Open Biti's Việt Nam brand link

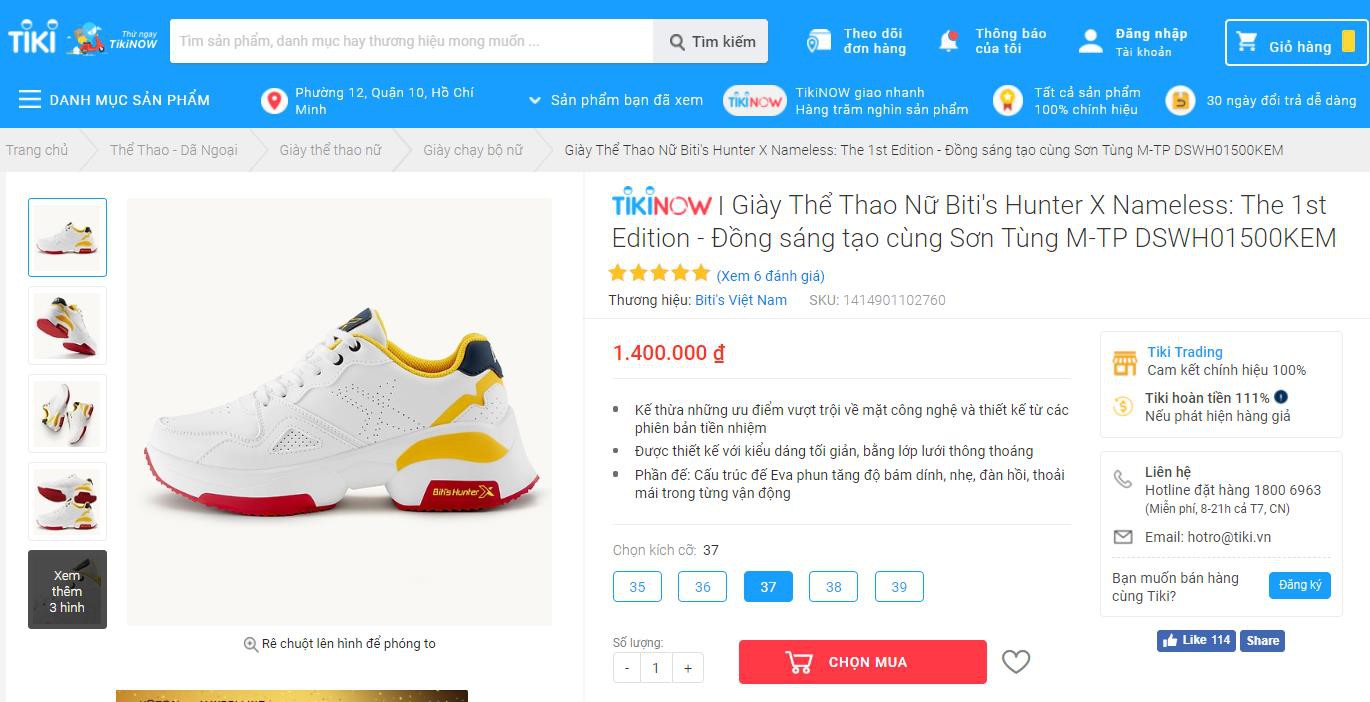click(x=741, y=300)
